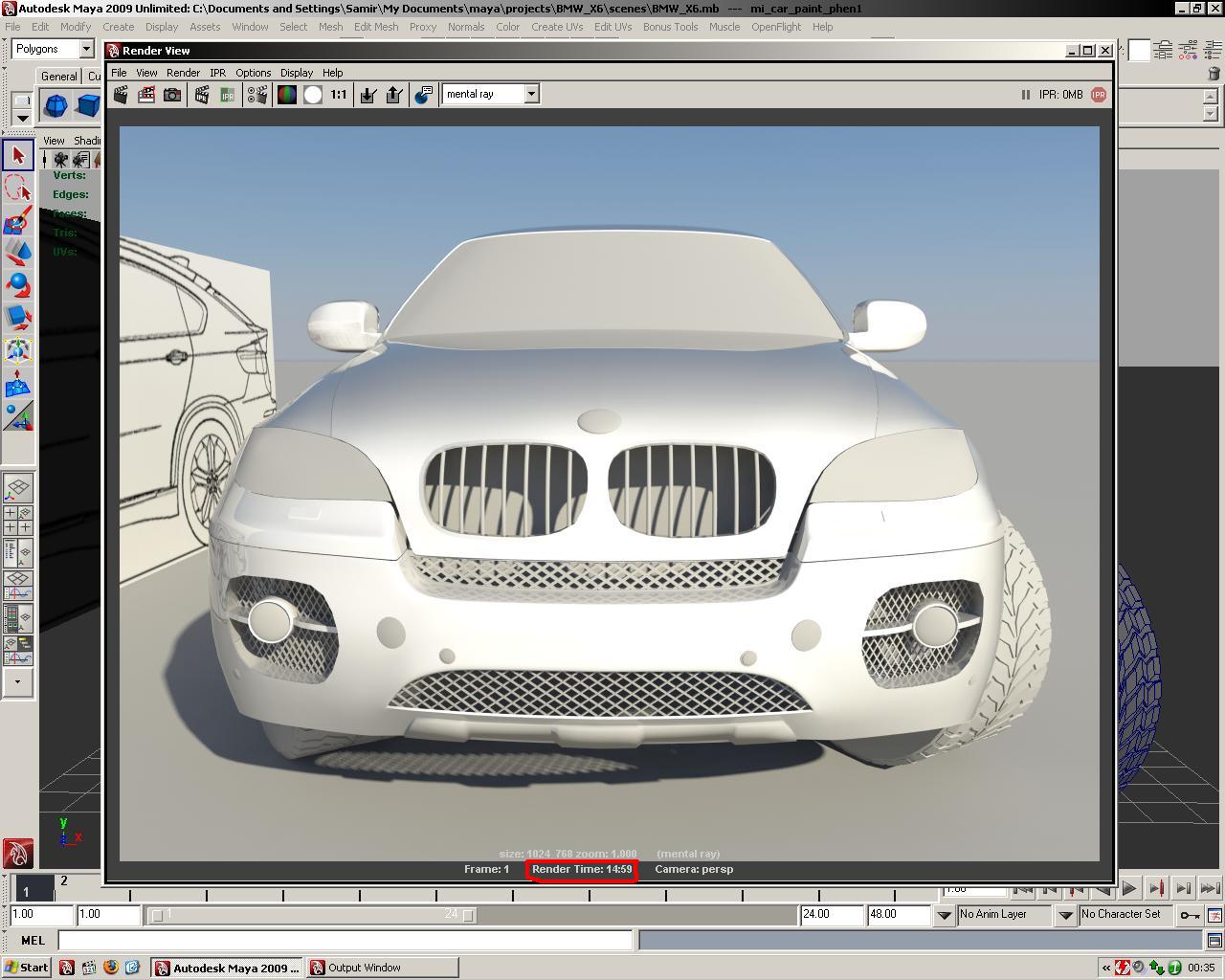Choose the Soft Modification tool
Image resolution: width=1225 pixels, height=980 pixels.
coord(18,383)
